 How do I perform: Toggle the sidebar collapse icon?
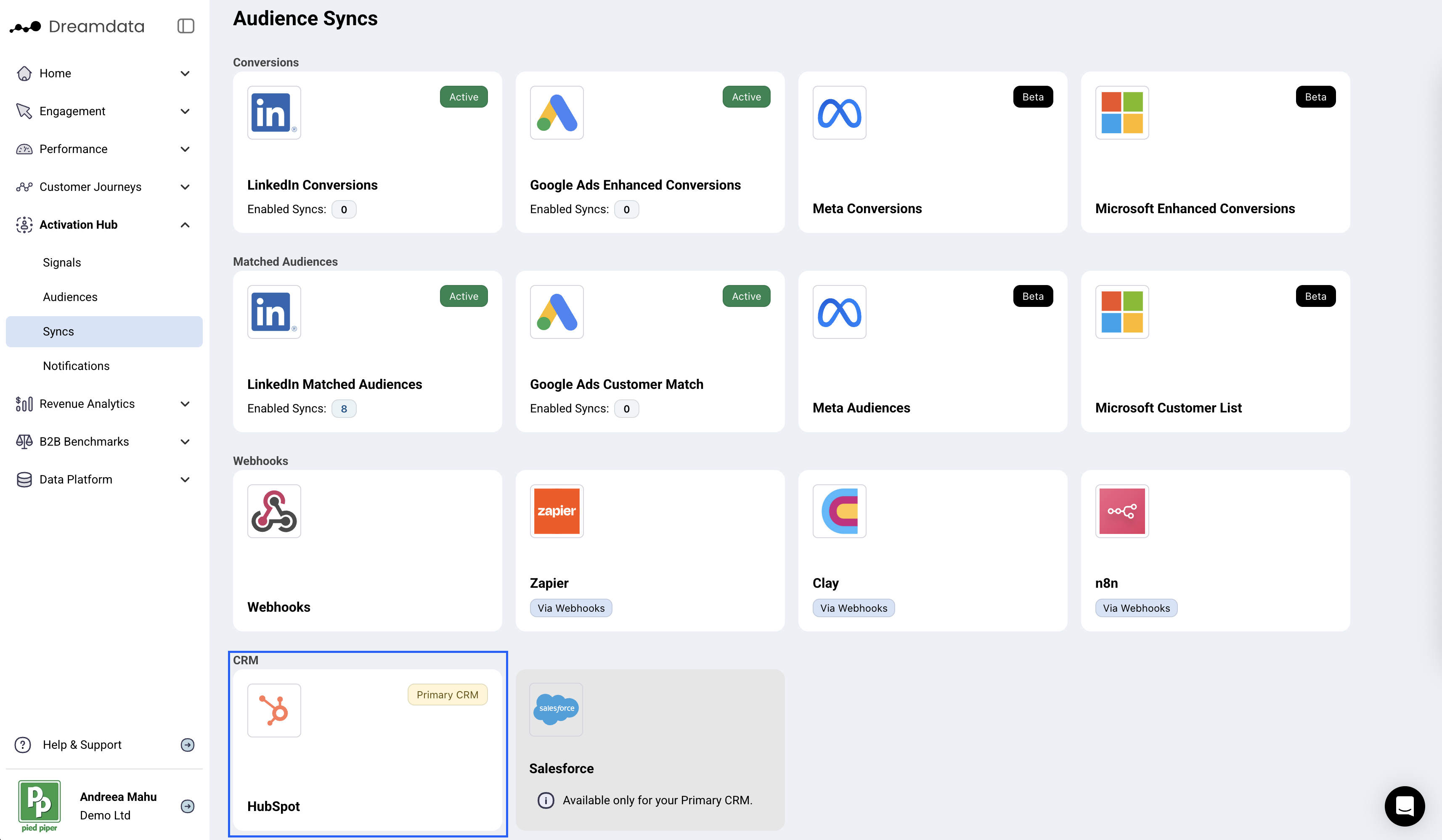[x=186, y=26]
